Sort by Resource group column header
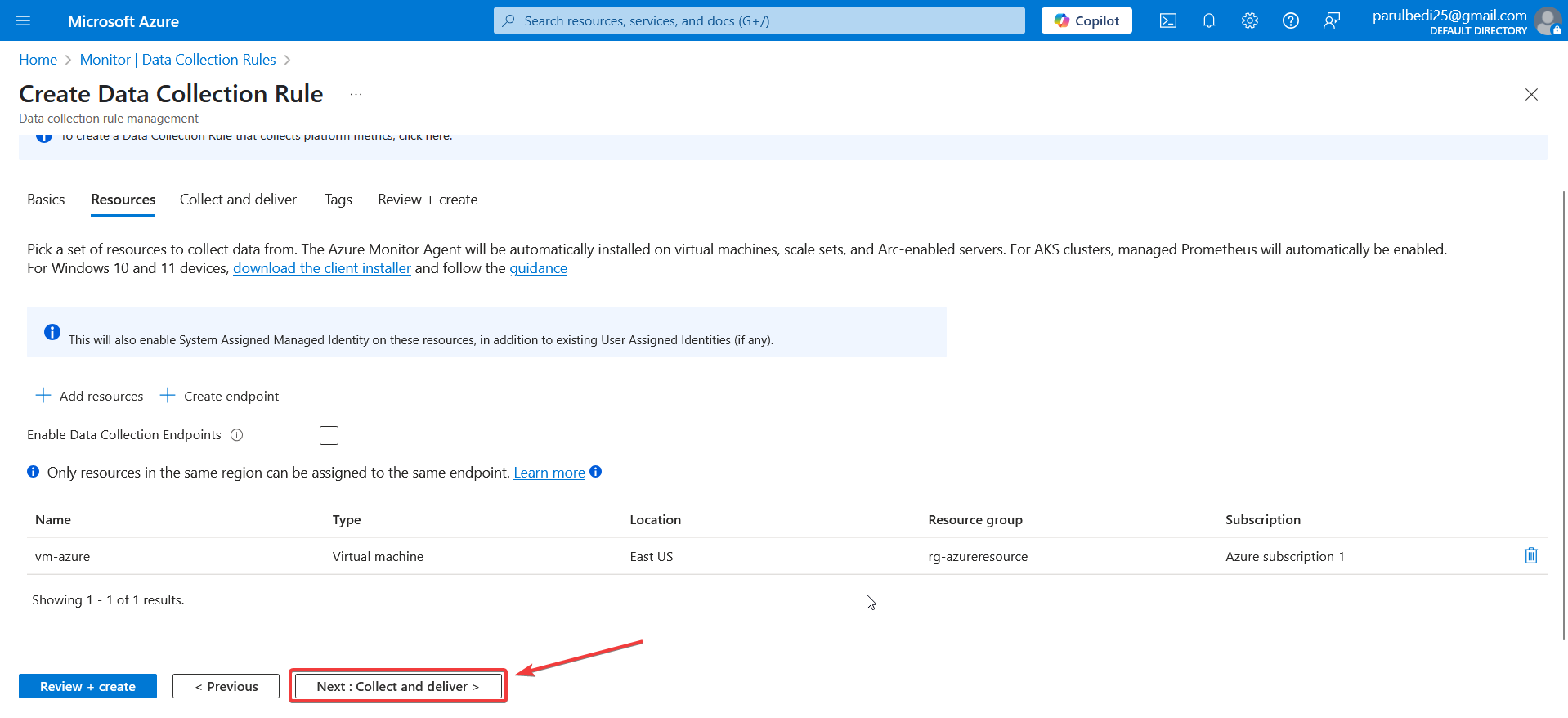The height and width of the screenshot is (718, 1568). (975, 520)
